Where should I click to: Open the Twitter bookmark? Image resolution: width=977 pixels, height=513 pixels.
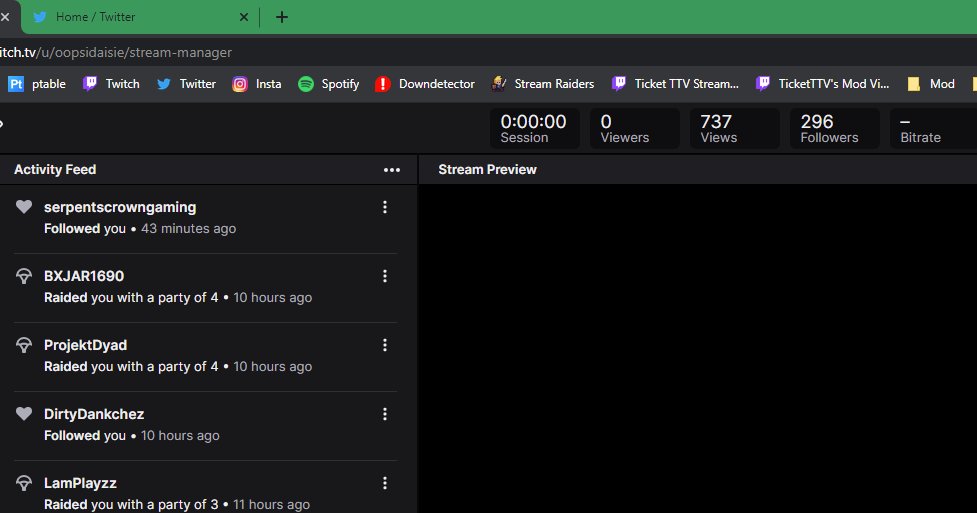click(x=186, y=84)
